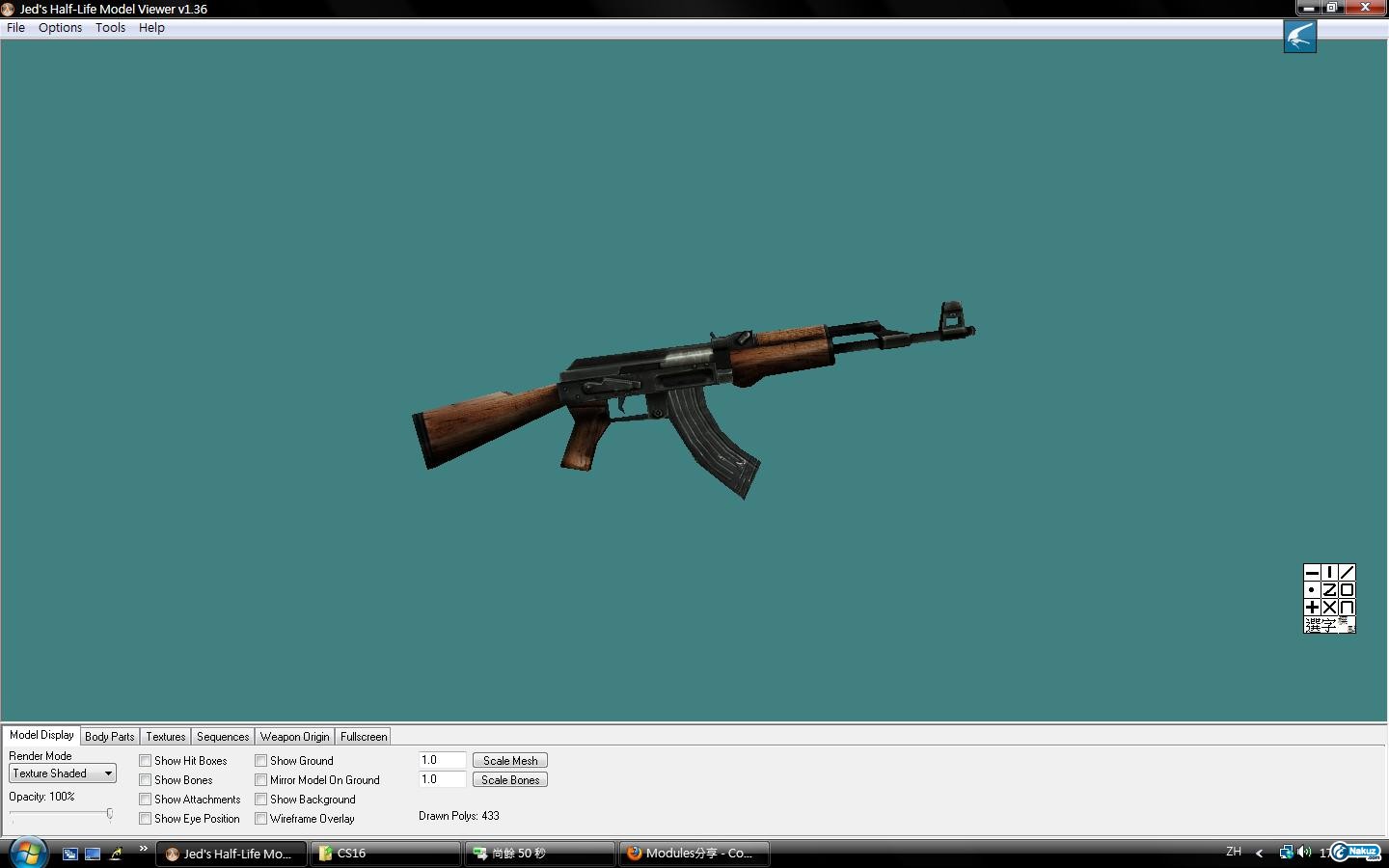This screenshot has width=1389, height=868.
Task: Switch to the Textures tab
Action: [x=166, y=737]
